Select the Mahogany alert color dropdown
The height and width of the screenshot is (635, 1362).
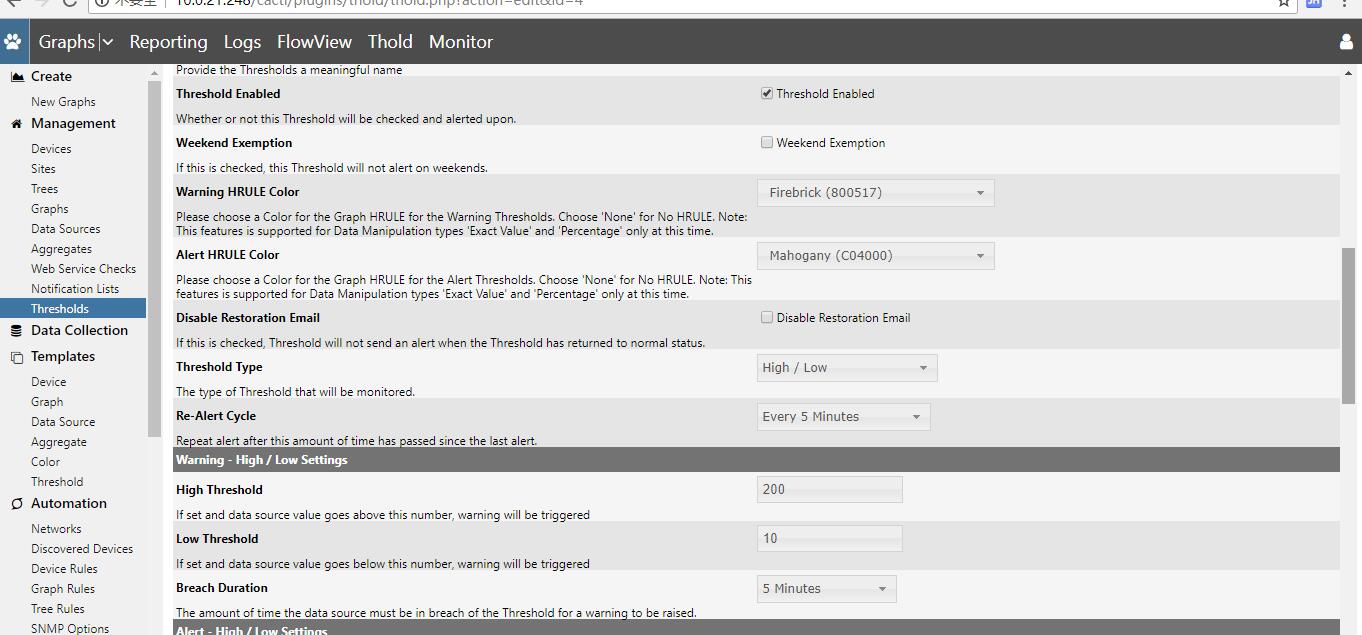(875, 255)
